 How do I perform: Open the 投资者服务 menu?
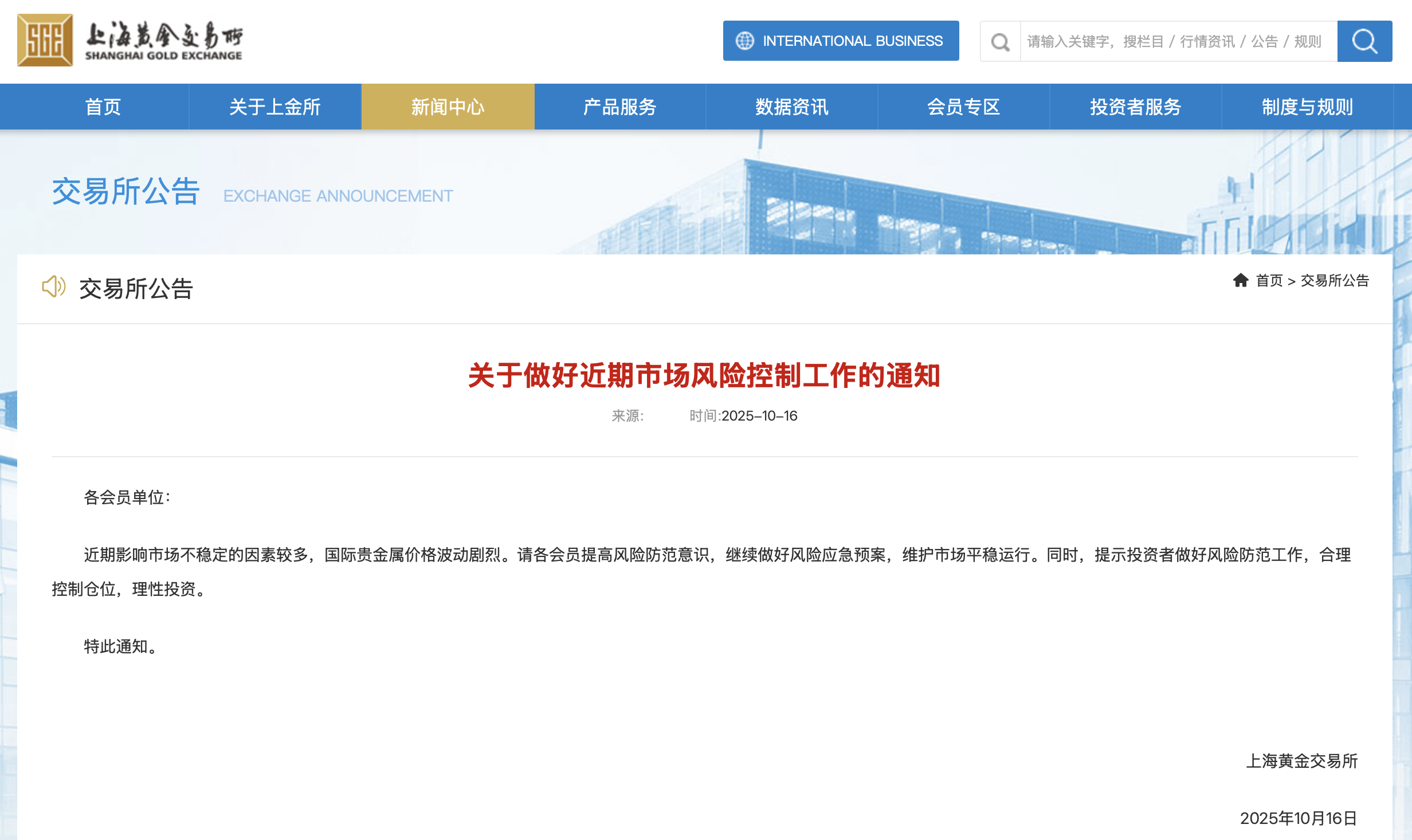pyautogui.click(x=1135, y=107)
